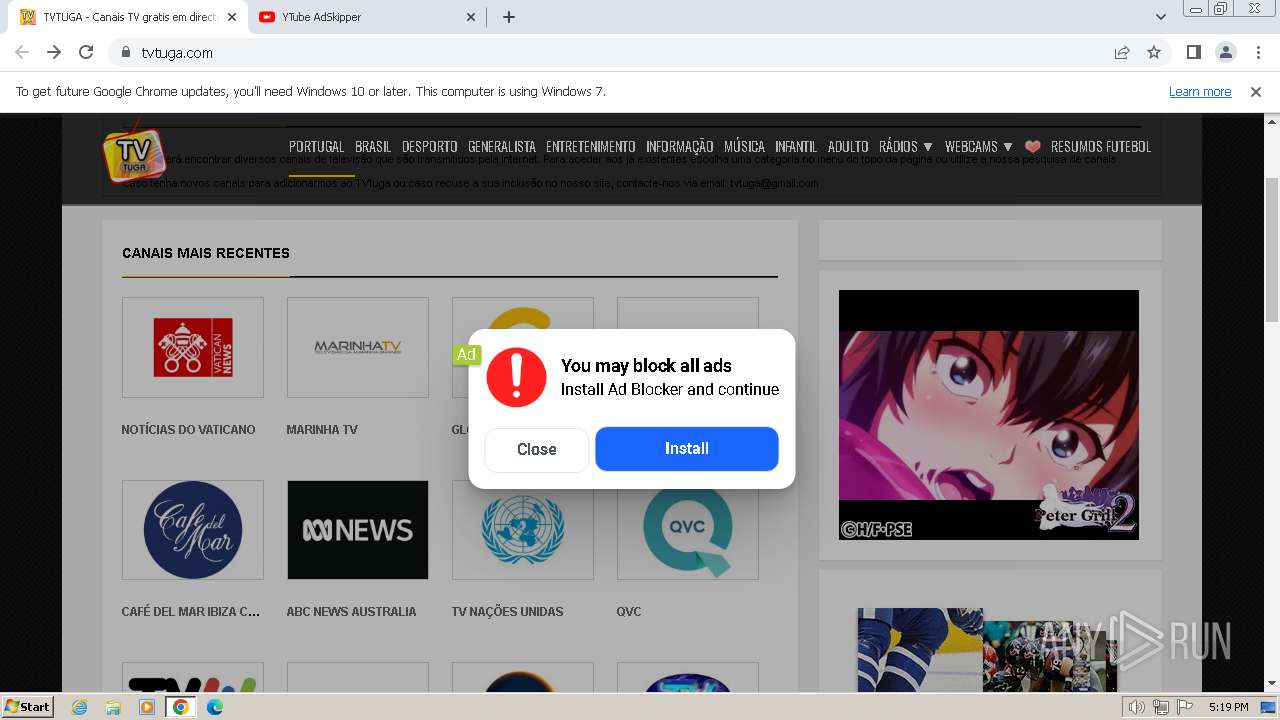Click the Learn more link
Image resolution: width=1280 pixels, height=720 pixels.
point(1200,91)
